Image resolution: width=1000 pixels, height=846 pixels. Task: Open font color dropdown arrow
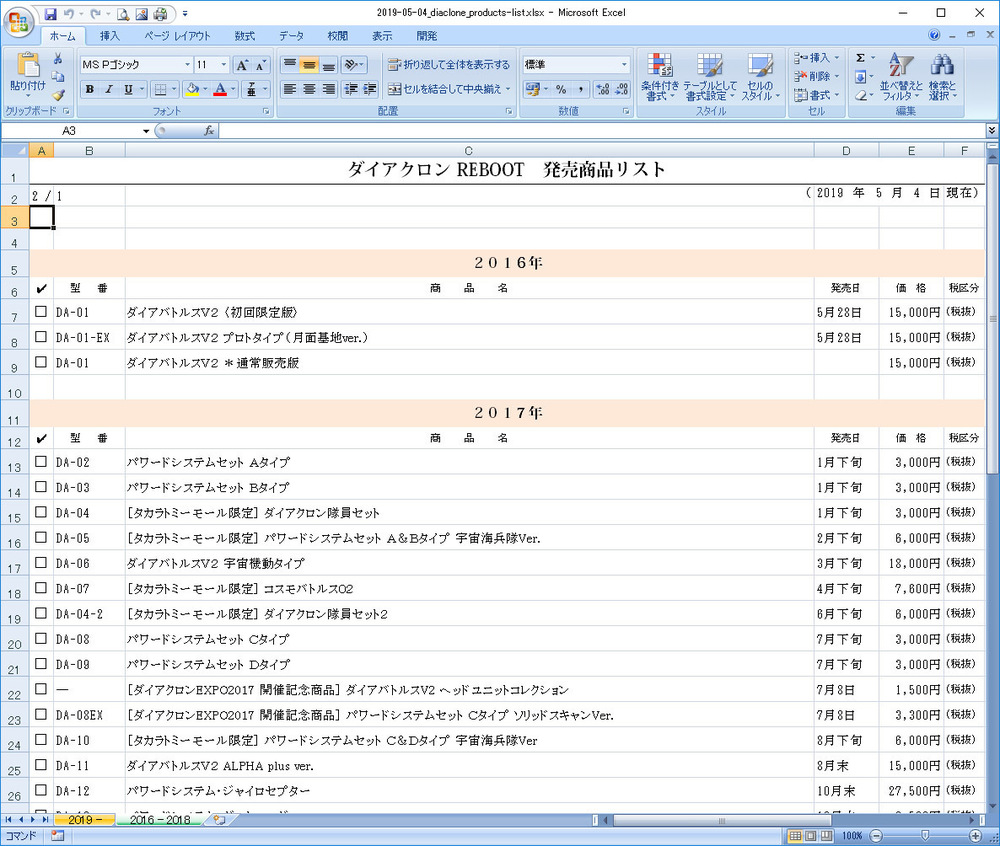pyautogui.click(x=233, y=89)
